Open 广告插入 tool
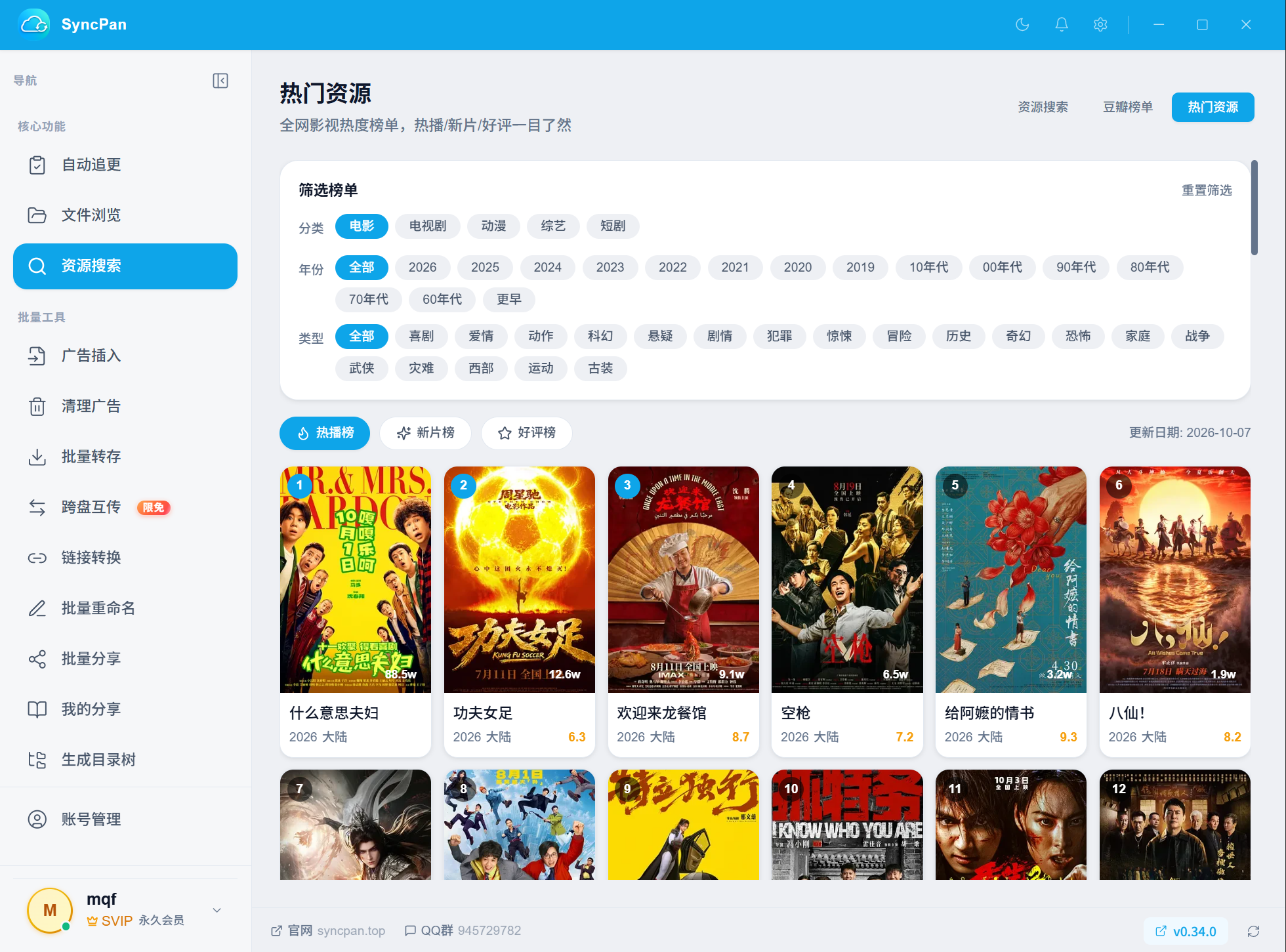The image size is (1286, 952). [x=125, y=356]
